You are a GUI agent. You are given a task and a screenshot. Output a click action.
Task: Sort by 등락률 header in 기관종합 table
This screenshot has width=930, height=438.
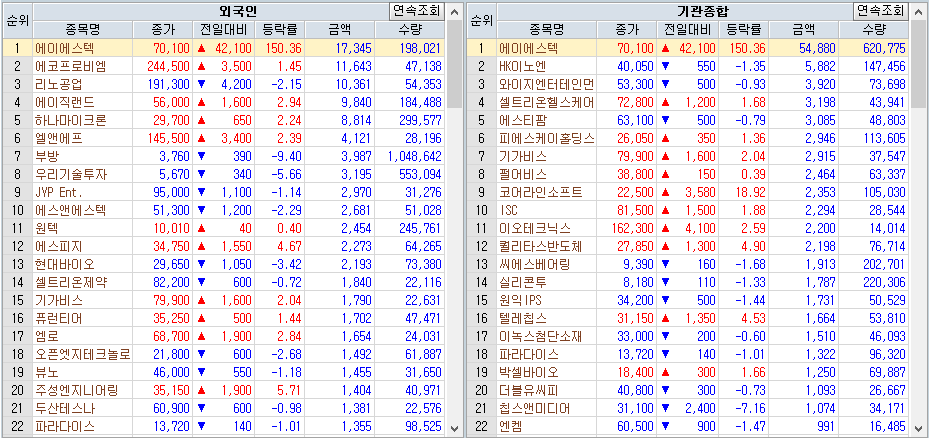(743, 30)
